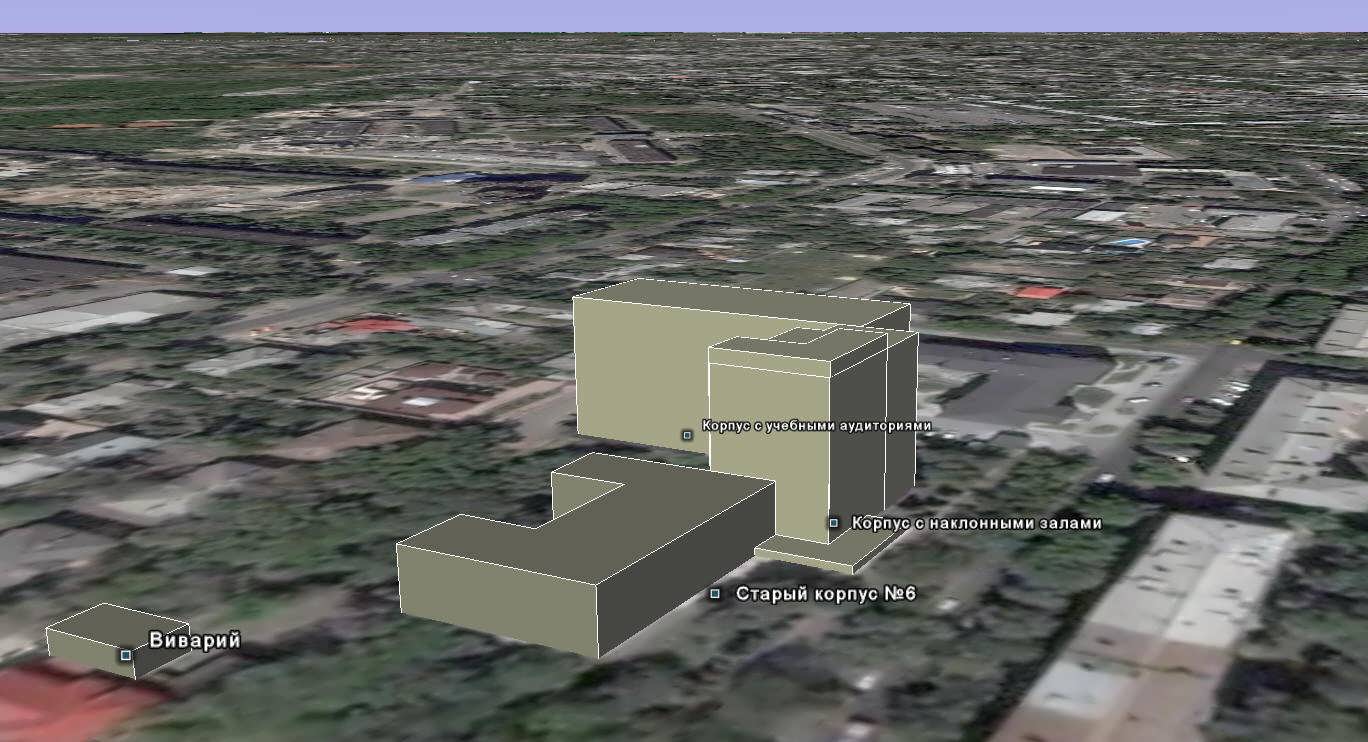Select the label text Виварий

pyautogui.click(x=195, y=641)
